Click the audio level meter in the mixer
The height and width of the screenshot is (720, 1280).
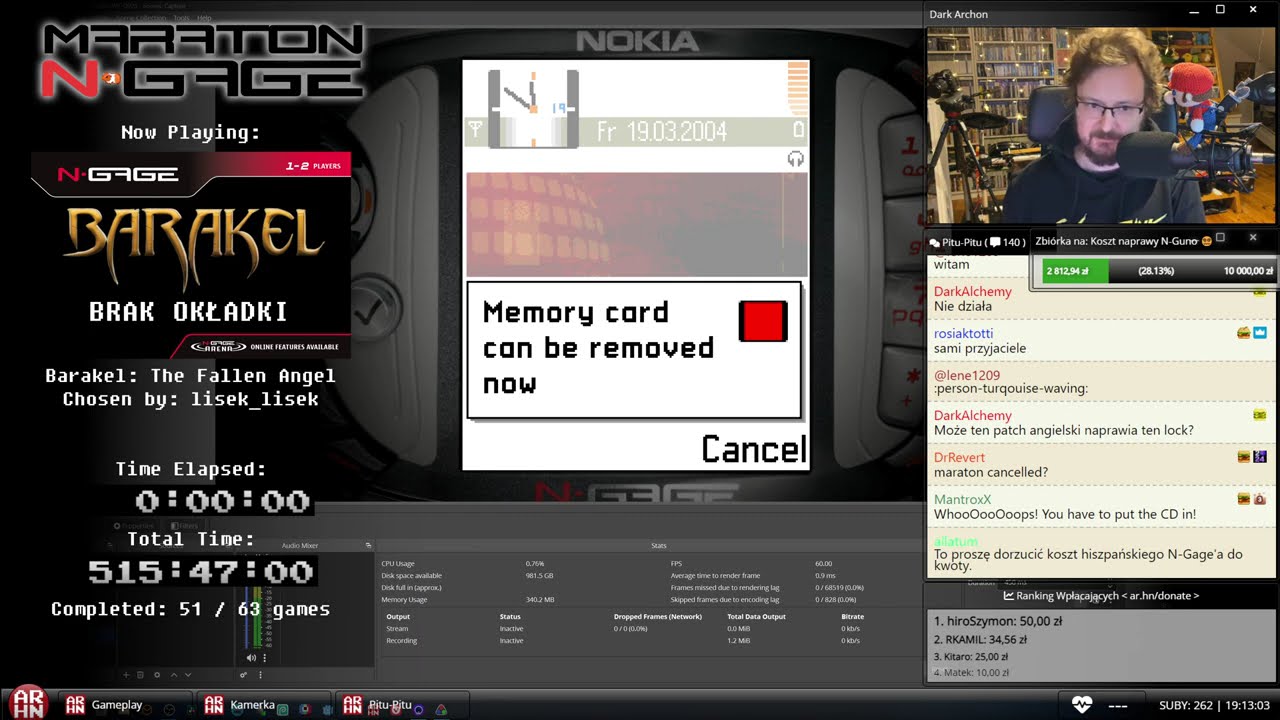coord(255,615)
